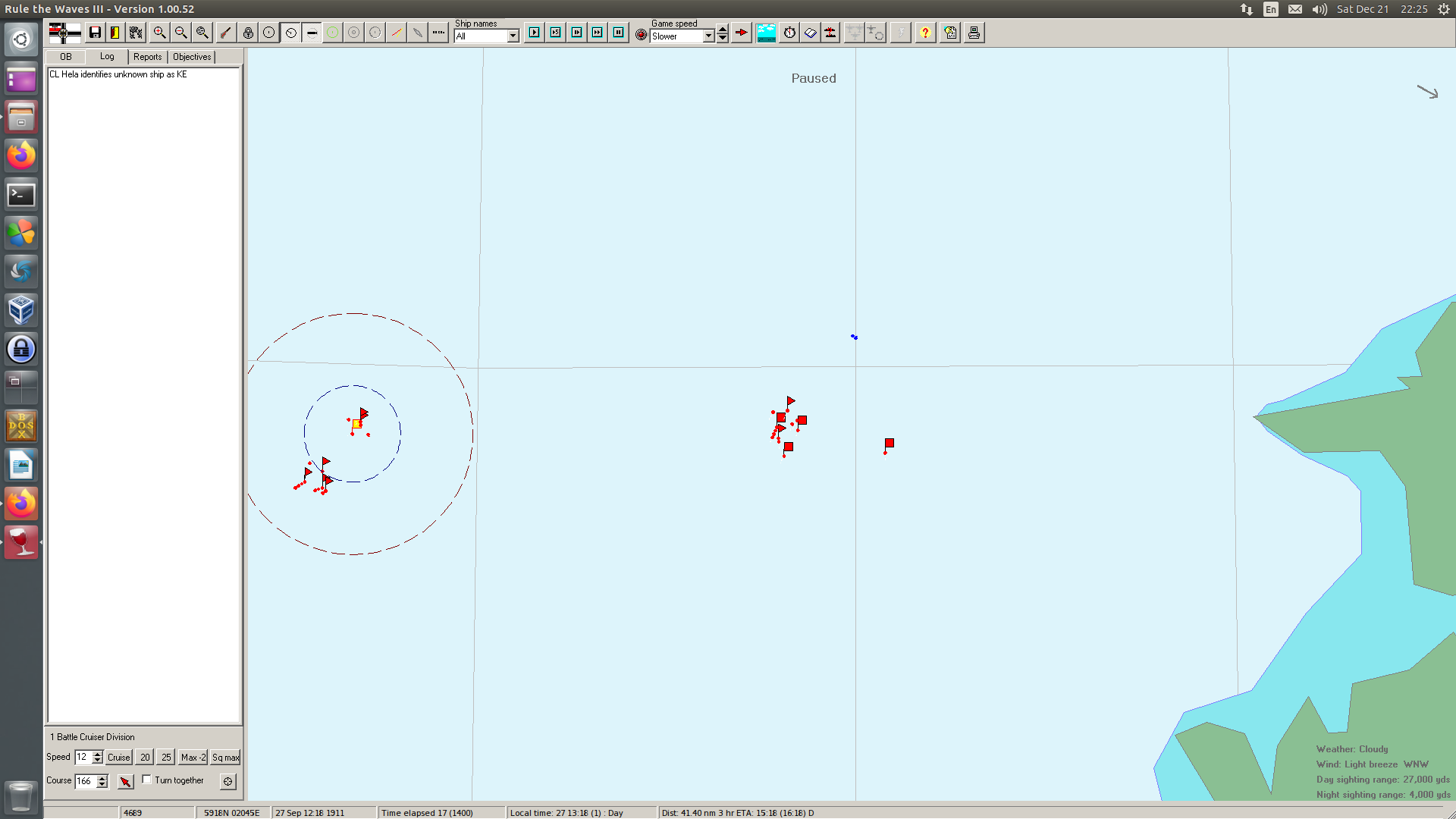
Task: Click the red-yellow line toolbar icon
Action: [397, 33]
